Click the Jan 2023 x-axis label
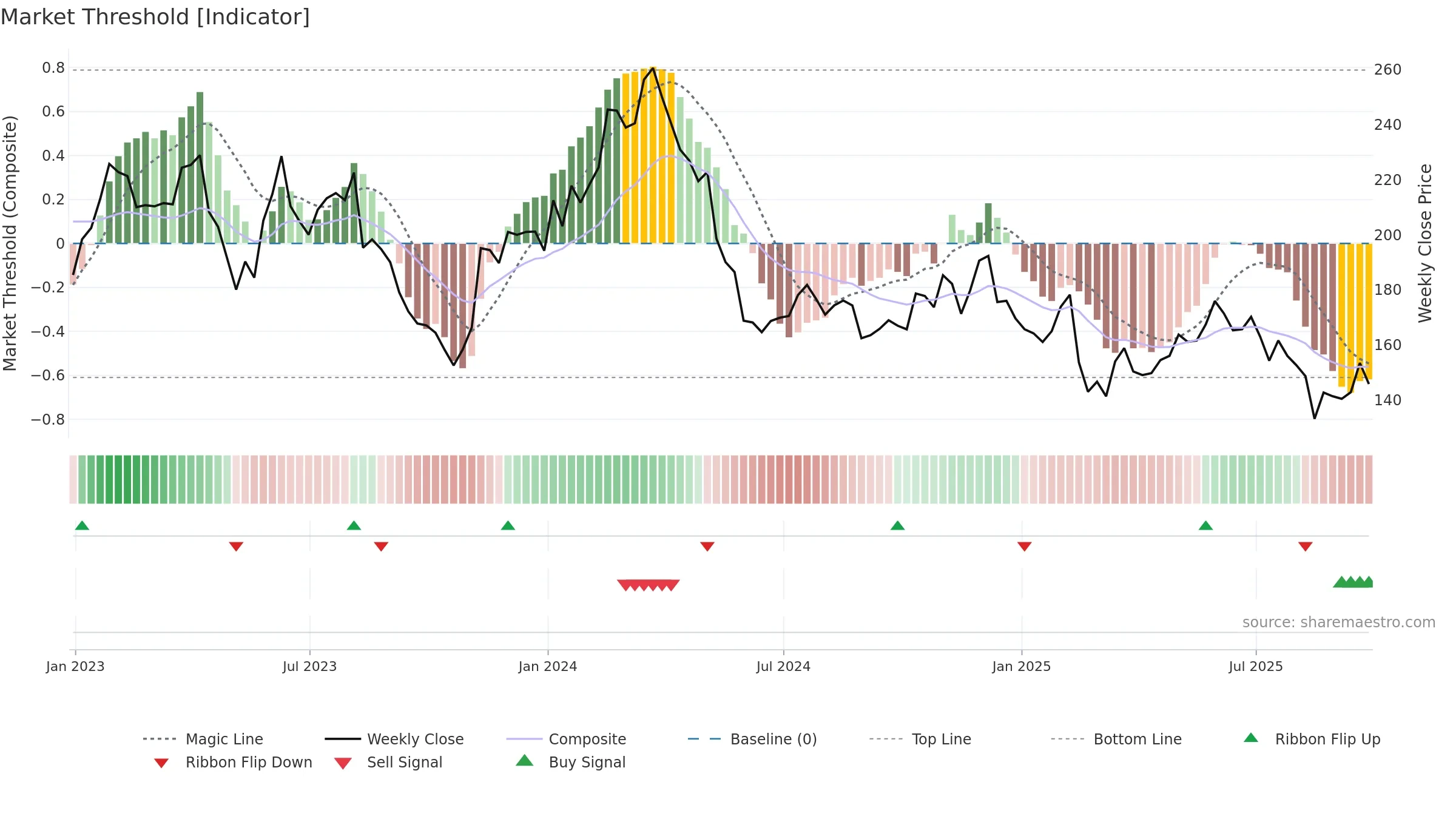 (x=75, y=666)
